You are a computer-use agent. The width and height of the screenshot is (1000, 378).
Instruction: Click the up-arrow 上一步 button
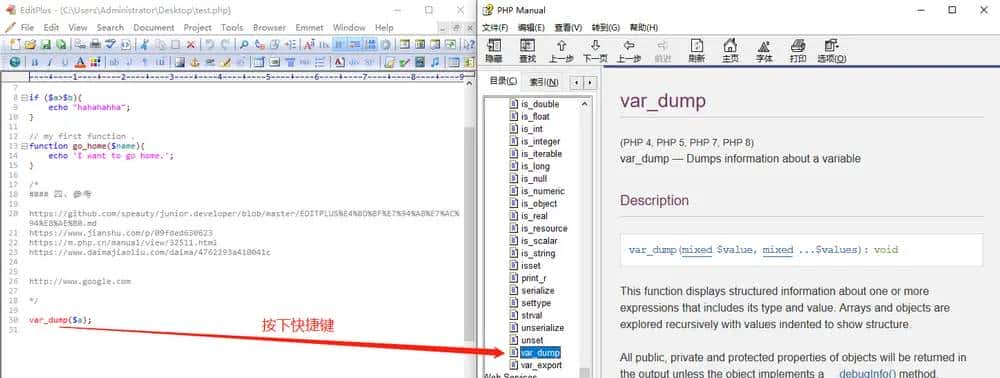(561, 51)
